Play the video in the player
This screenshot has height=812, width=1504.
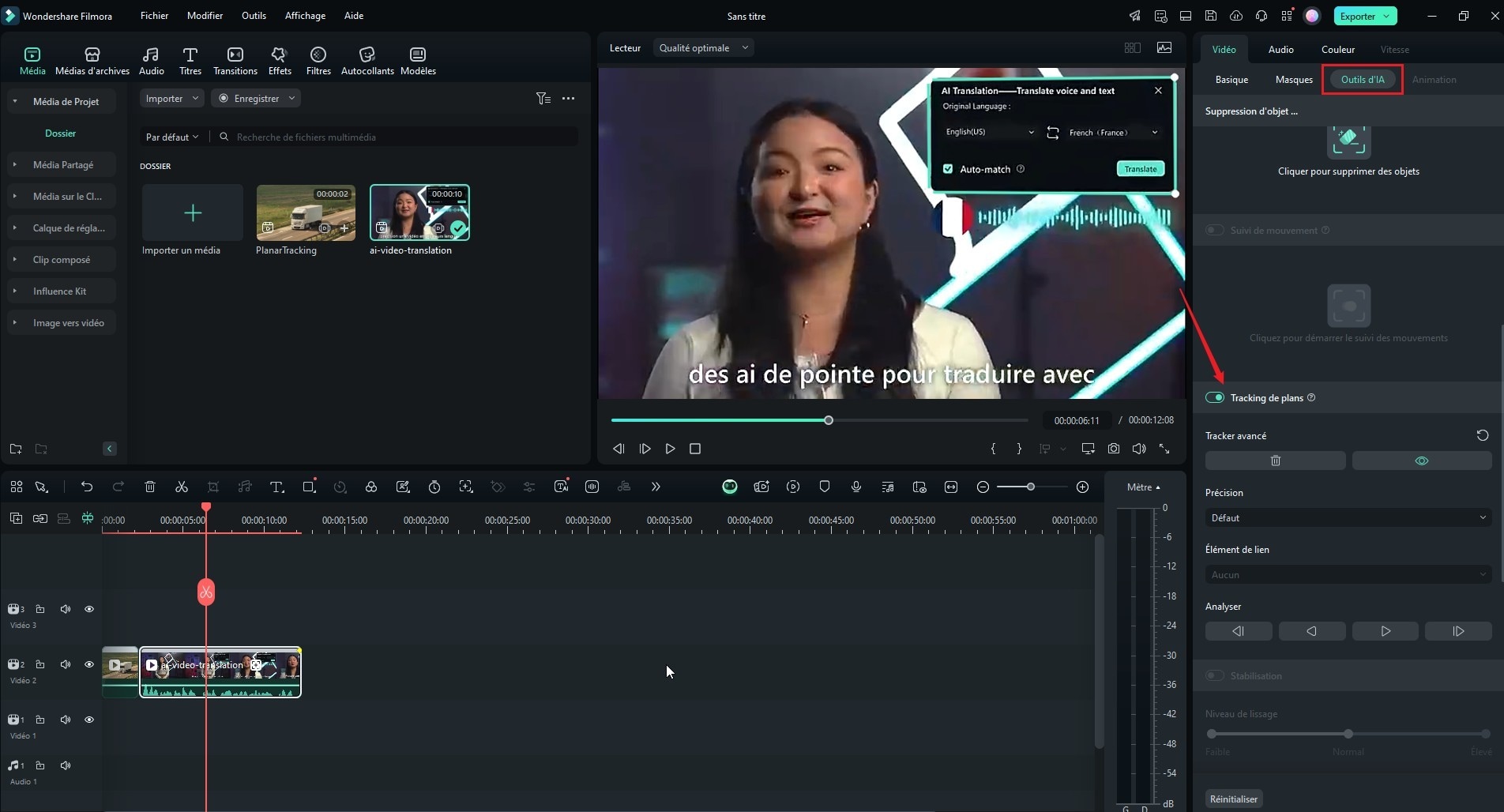pos(670,449)
